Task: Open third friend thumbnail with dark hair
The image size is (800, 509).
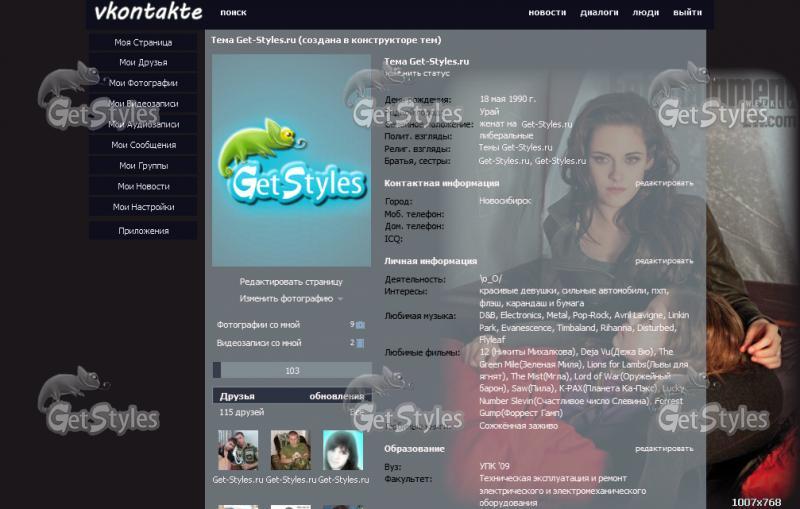Action: click(343, 450)
